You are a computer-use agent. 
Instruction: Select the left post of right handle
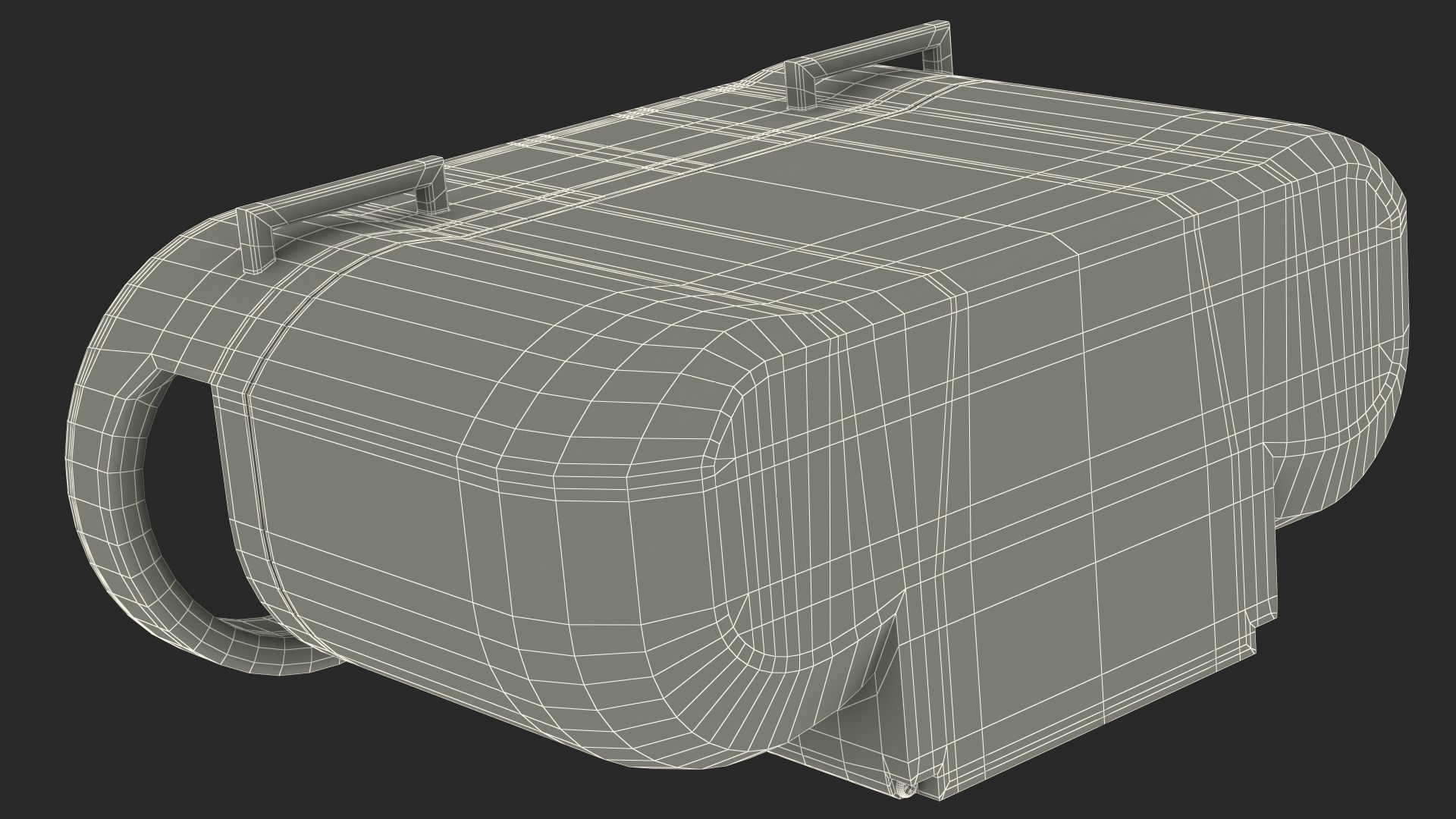(x=800, y=89)
